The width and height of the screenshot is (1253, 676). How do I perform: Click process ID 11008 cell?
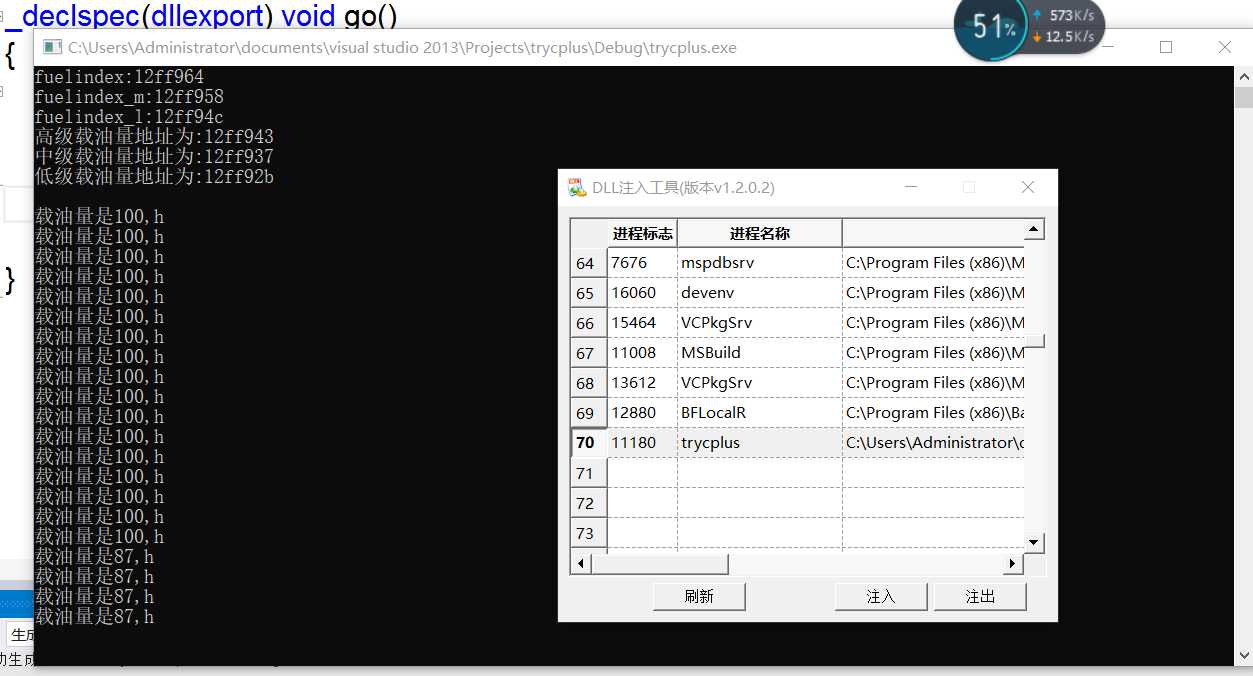(x=642, y=353)
